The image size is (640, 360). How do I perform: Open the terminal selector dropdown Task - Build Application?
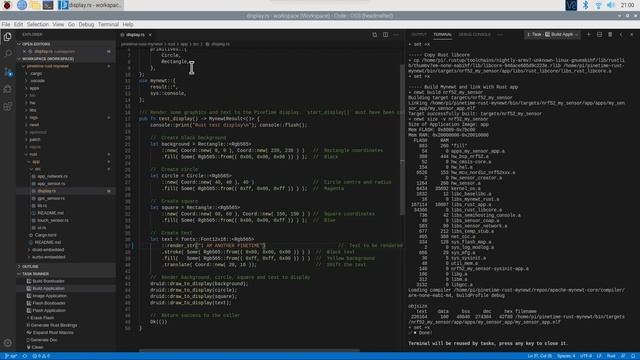552,35
